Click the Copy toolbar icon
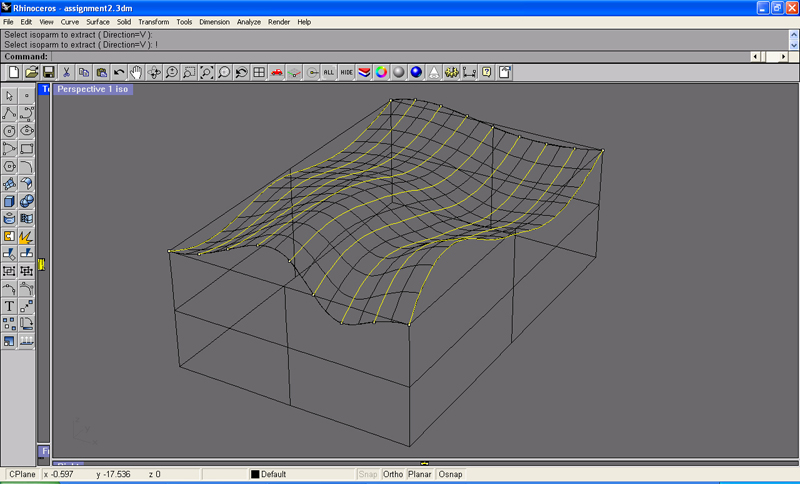The image size is (800, 484). pyautogui.click(x=84, y=72)
